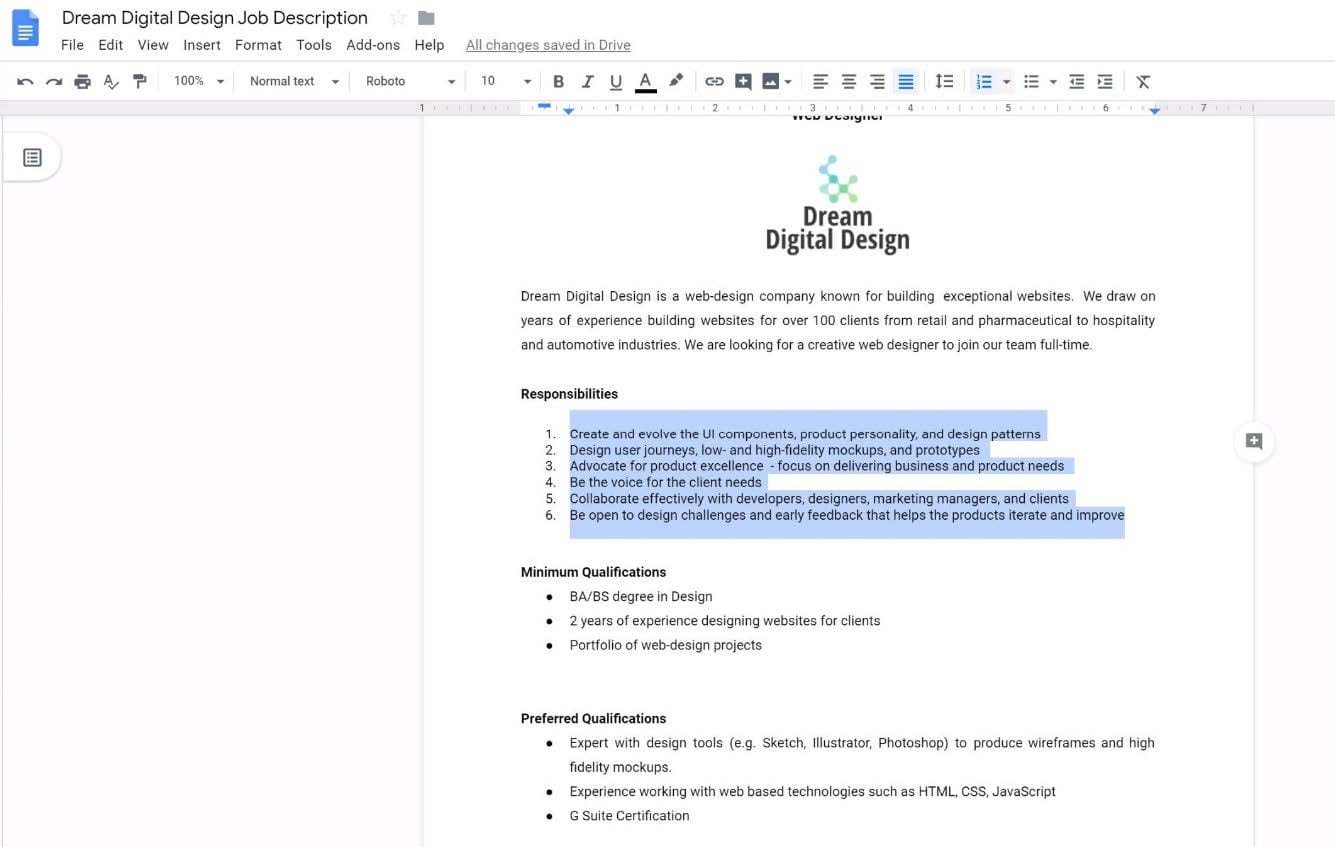
Task: Open the View menu
Action: (x=153, y=45)
